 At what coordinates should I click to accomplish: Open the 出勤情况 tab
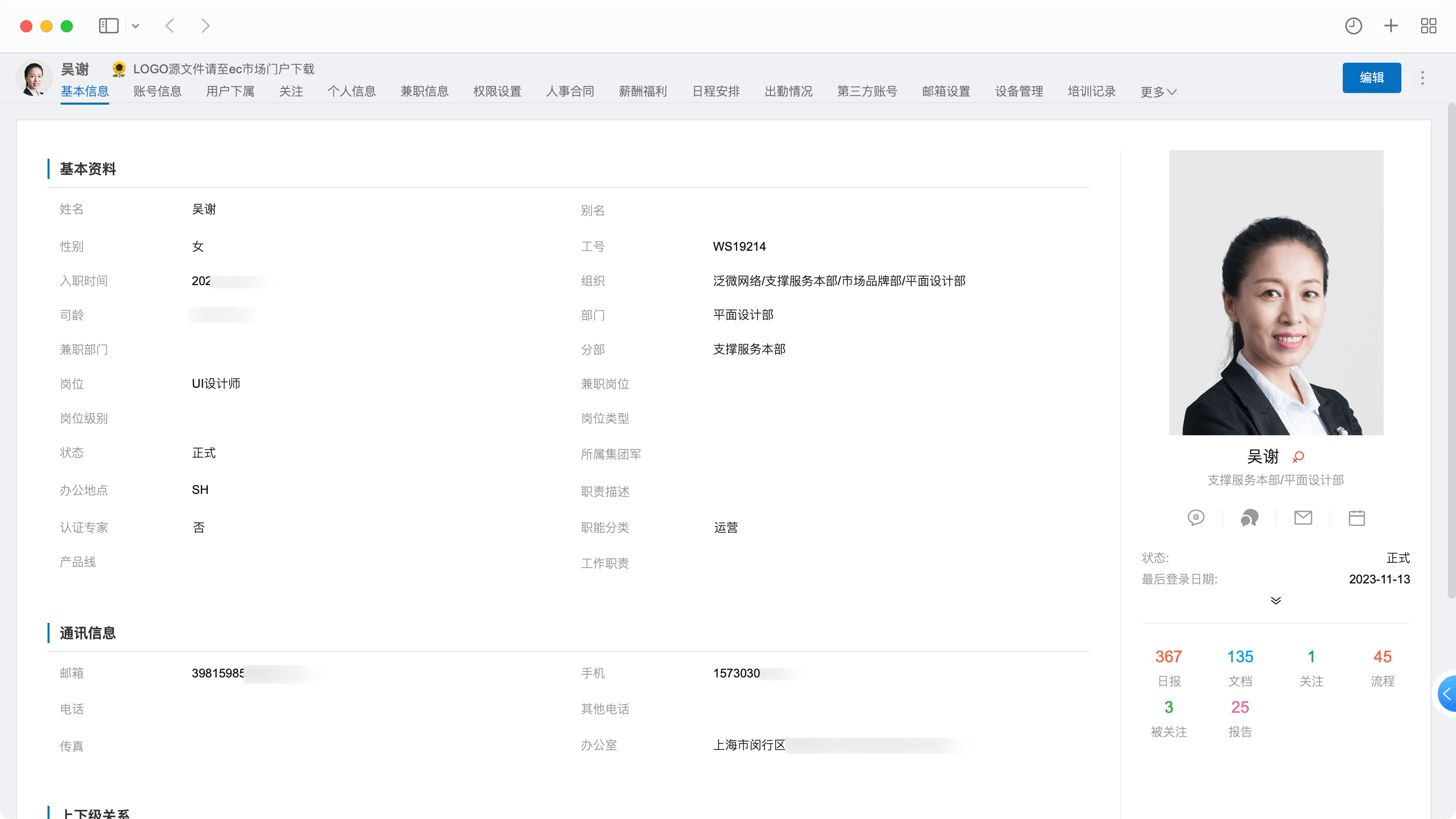click(789, 92)
